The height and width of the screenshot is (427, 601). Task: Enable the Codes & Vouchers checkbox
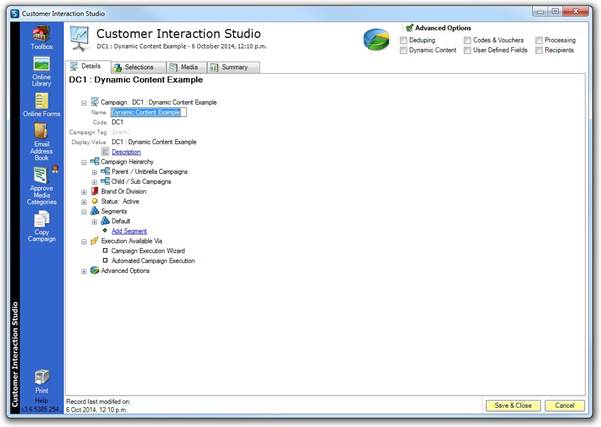click(x=467, y=40)
